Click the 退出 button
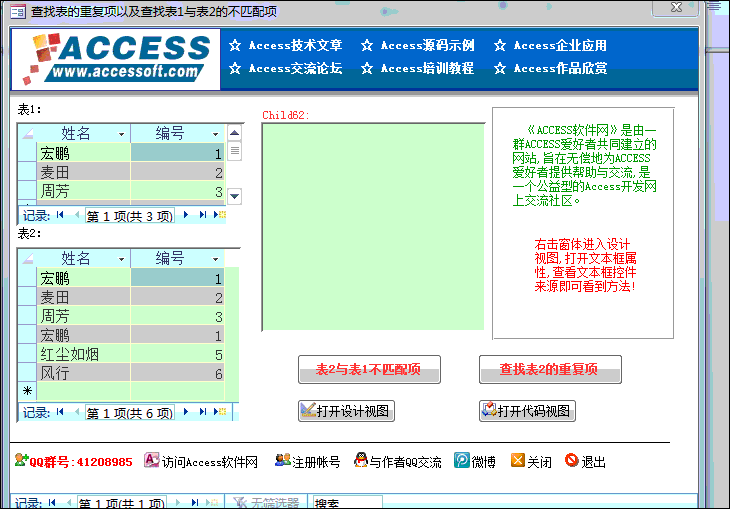 click(585, 461)
